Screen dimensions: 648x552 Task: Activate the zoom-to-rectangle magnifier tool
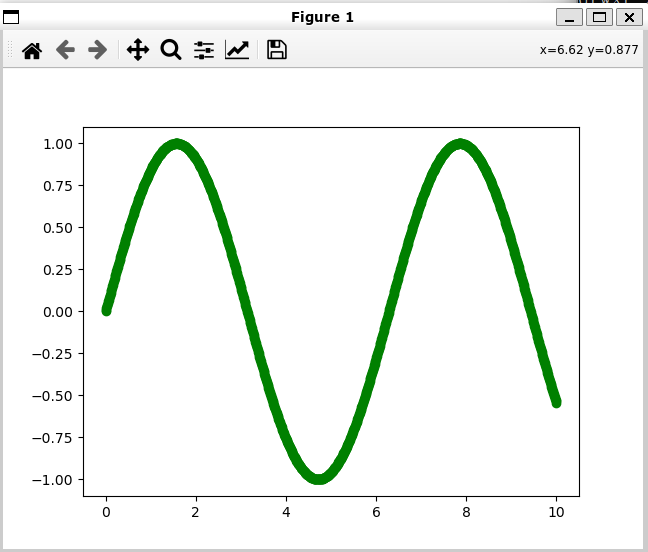(171, 50)
